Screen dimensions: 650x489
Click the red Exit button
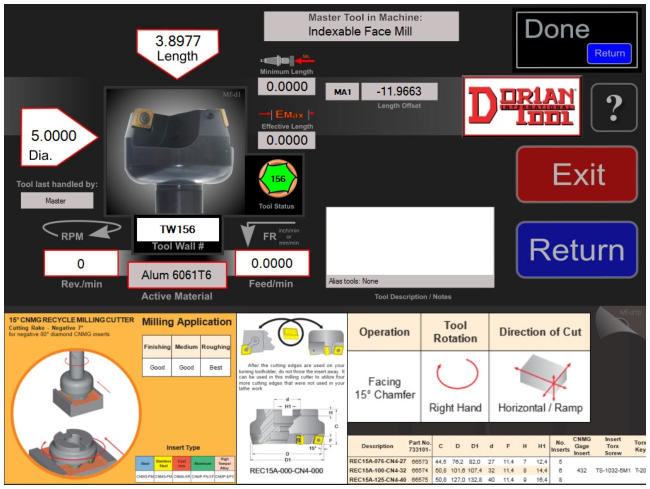[x=577, y=174]
